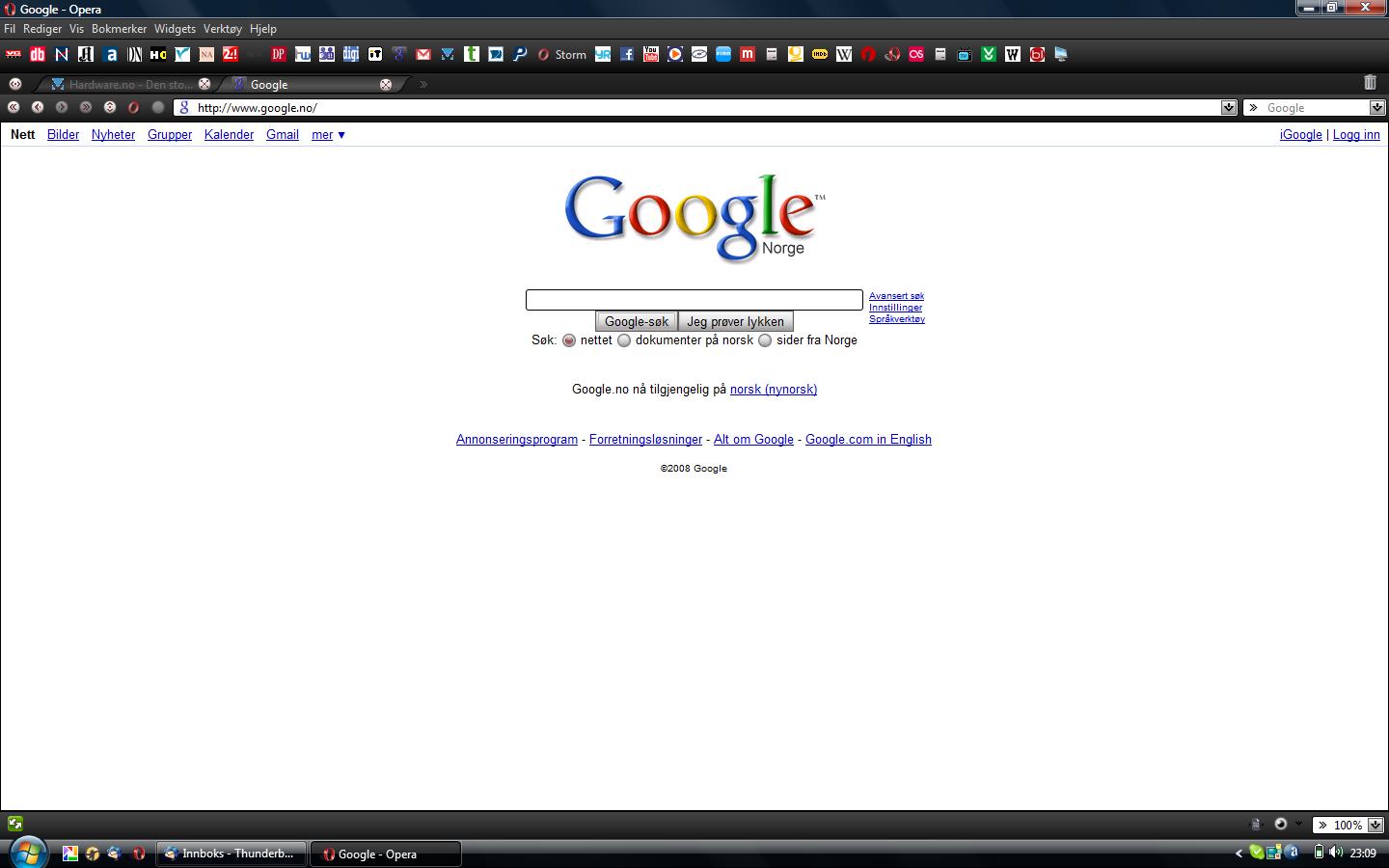The height and width of the screenshot is (868, 1389).
Task: Click the clock showing 23:09
Action: tap(1363, 854)
